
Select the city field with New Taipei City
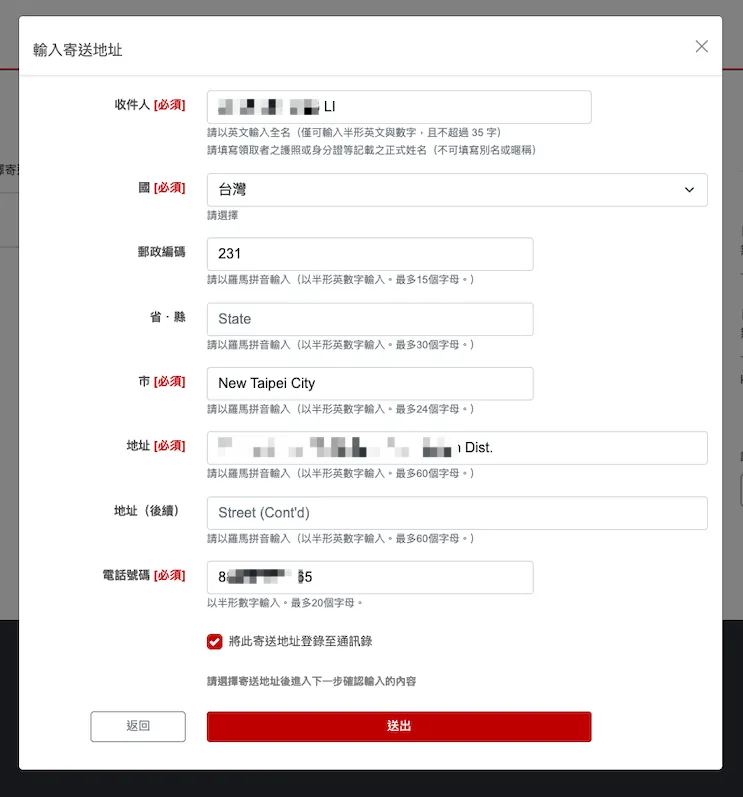[369, 383]
